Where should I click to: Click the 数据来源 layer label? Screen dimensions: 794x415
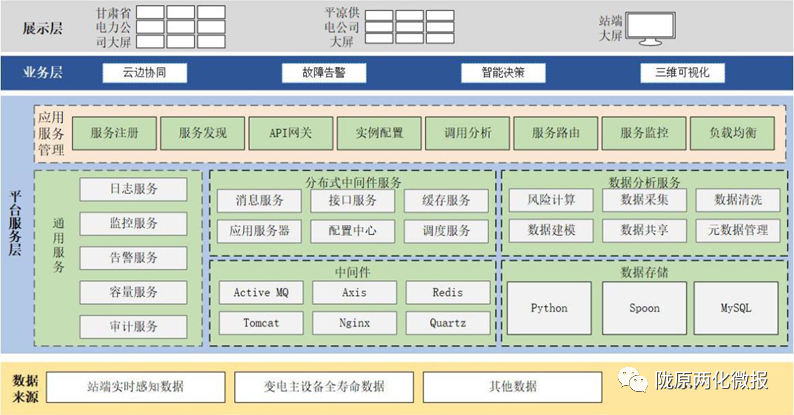pos(25,389)
